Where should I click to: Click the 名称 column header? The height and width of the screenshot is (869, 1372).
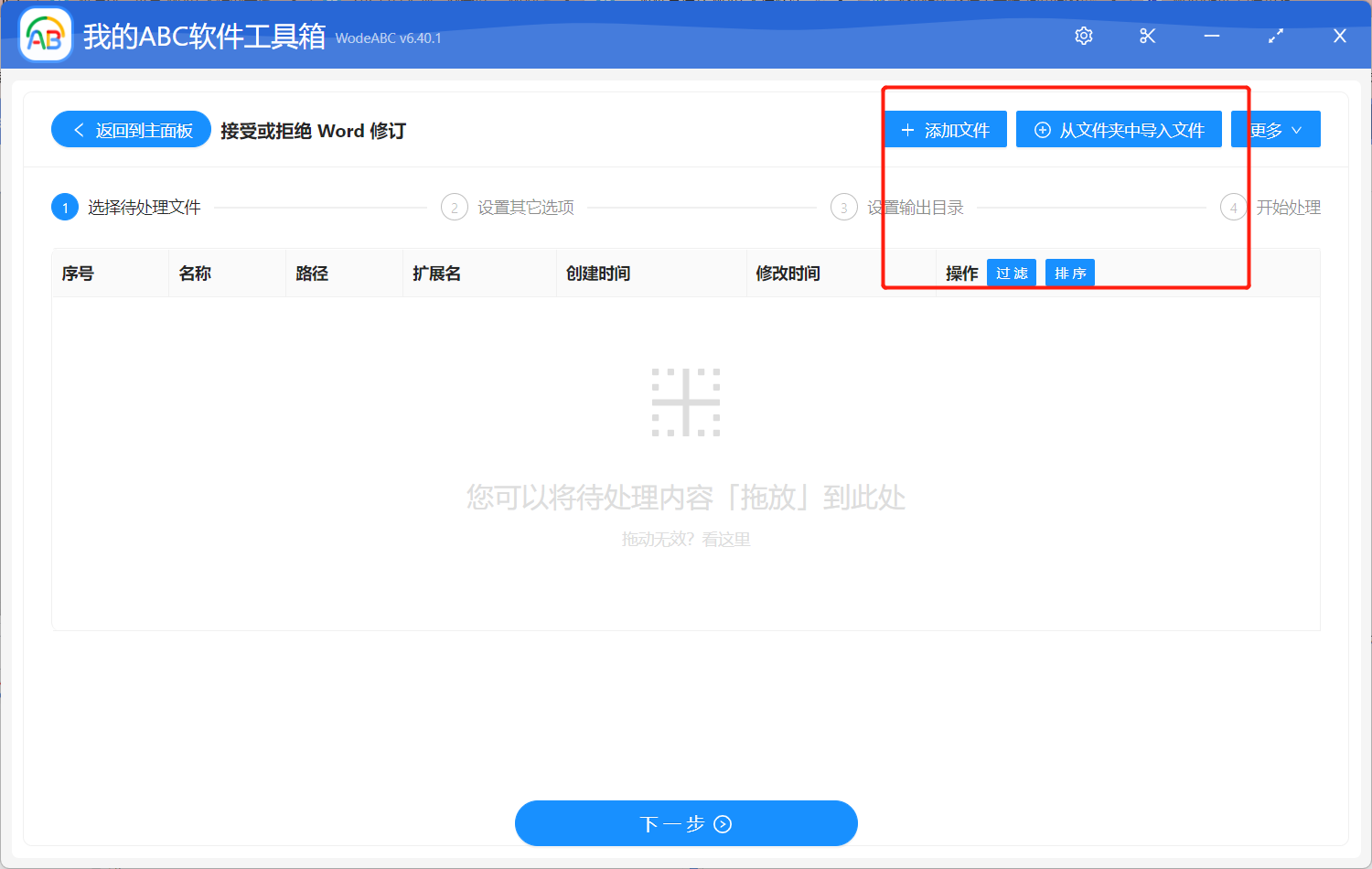[x=195, y=272]
